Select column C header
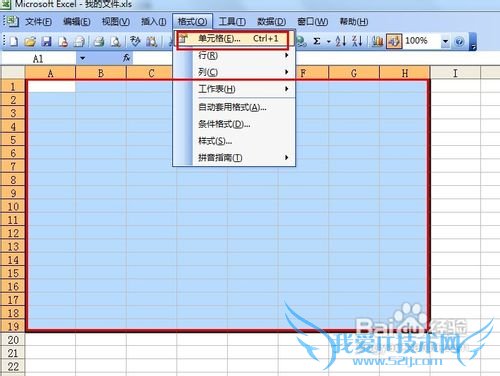Image resolution: width=500 pixels, height=376 pixels. [x=151, y=73]
